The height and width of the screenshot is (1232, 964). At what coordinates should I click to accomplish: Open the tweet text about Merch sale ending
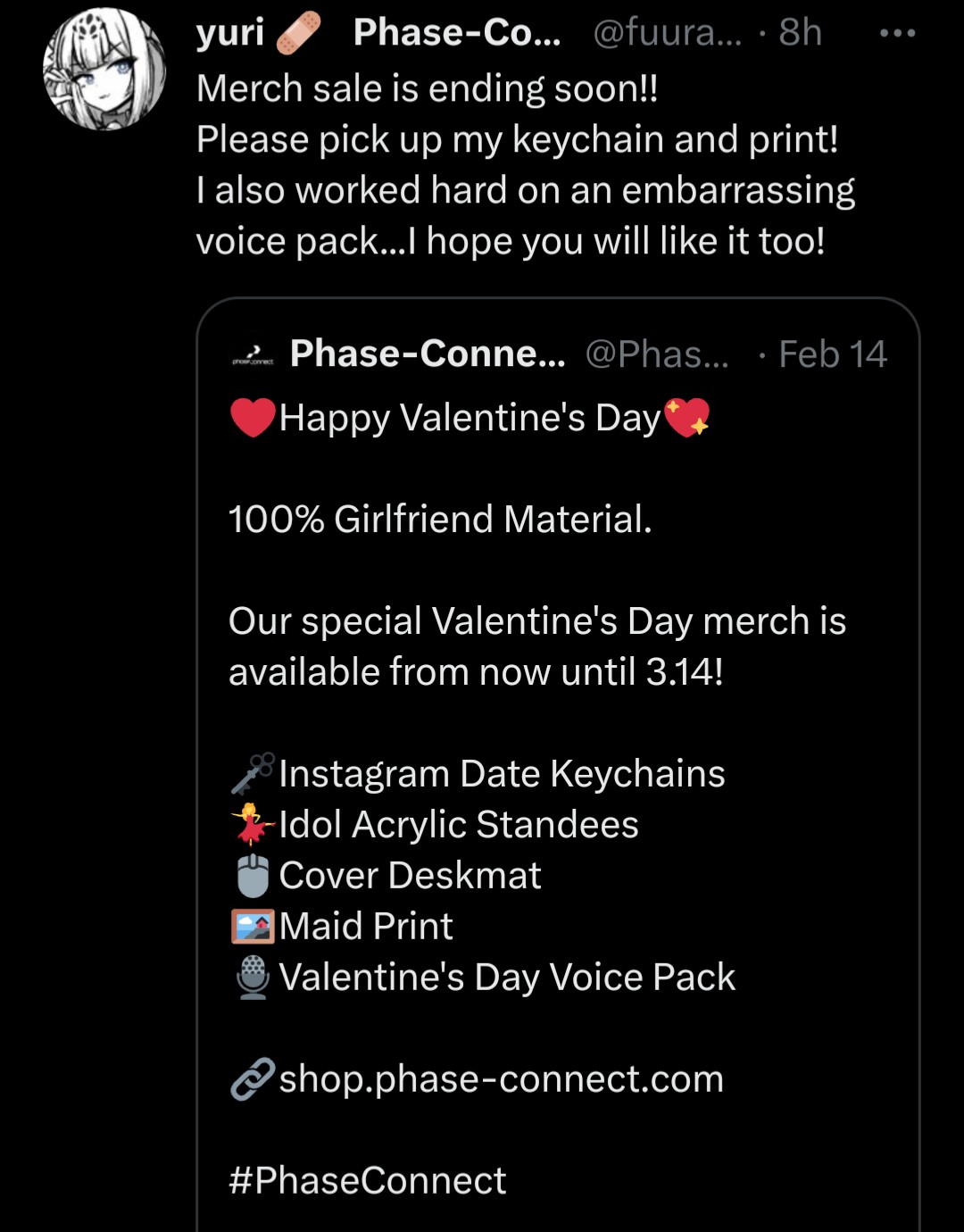coord(526,164)
